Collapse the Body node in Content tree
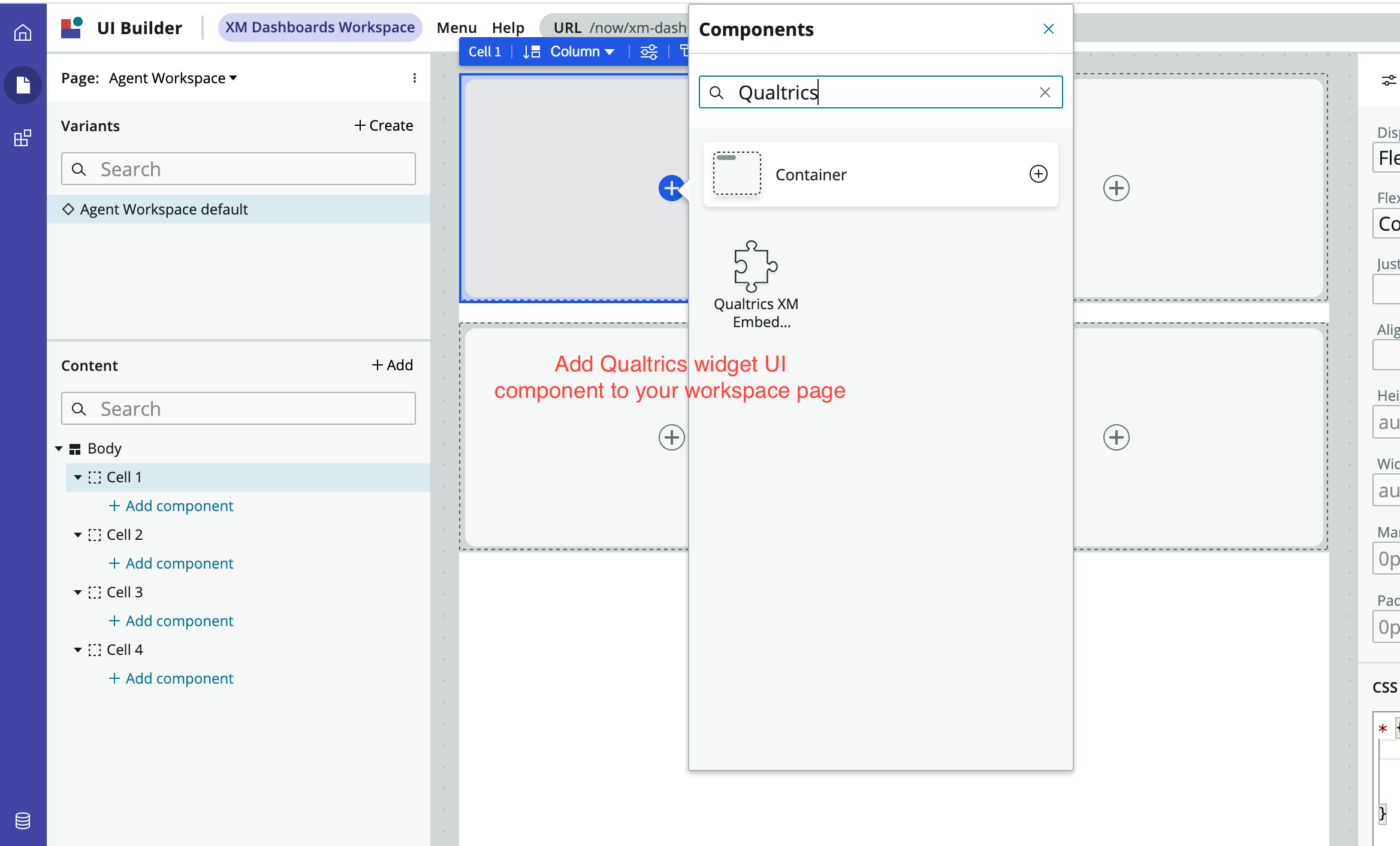The width and height of the screenshot is (1400, 846). [x=58, y=448]
